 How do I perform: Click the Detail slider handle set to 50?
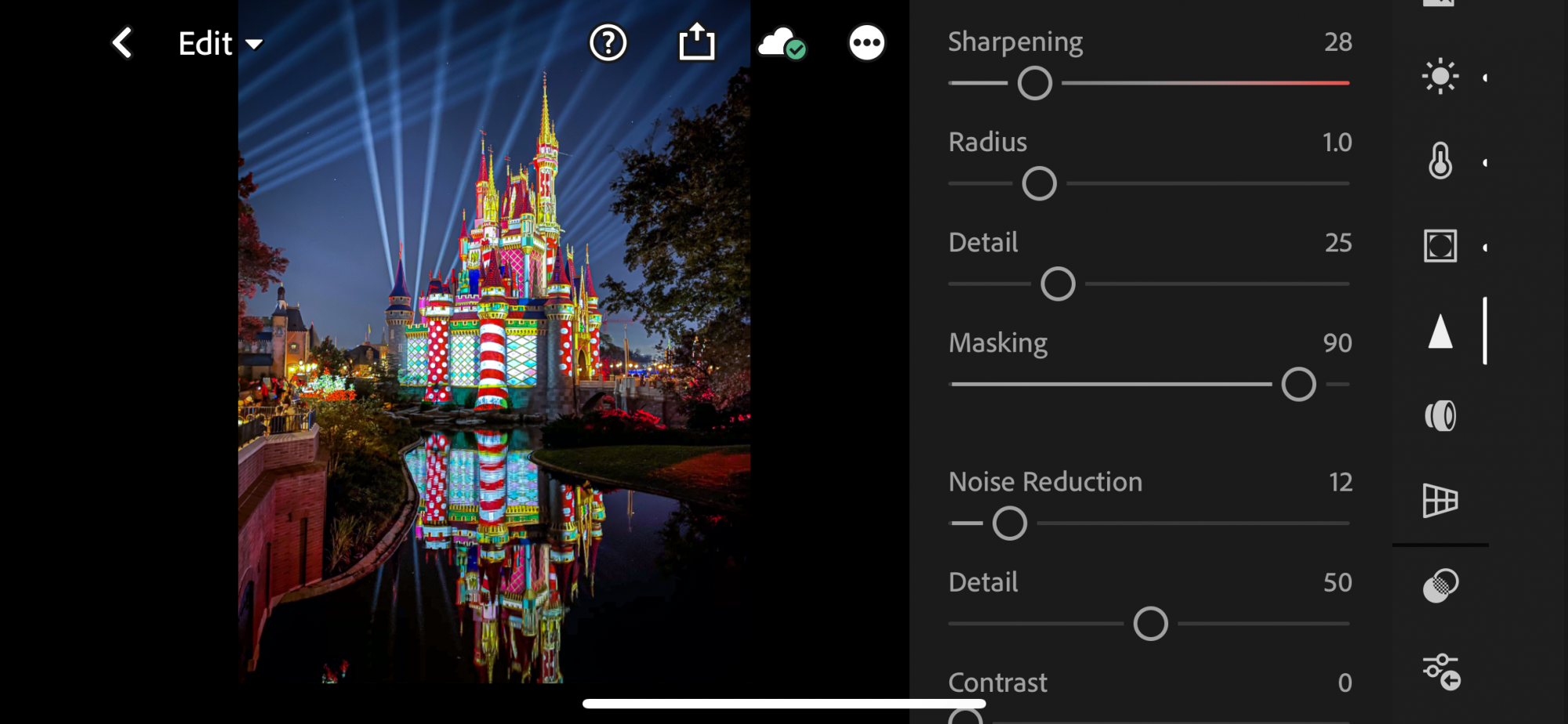[1151, 624]
